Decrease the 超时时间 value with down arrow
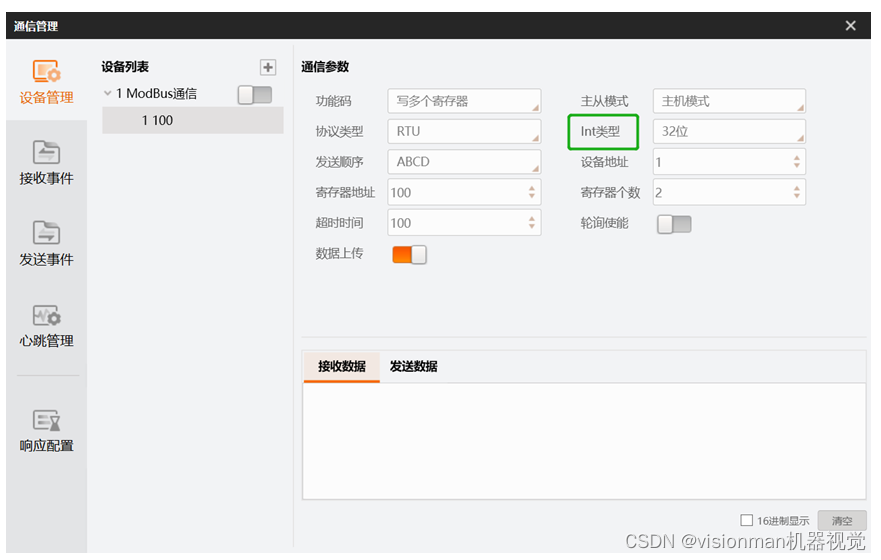This screenshot has height=560, width=881. click(x=532, y=226)
